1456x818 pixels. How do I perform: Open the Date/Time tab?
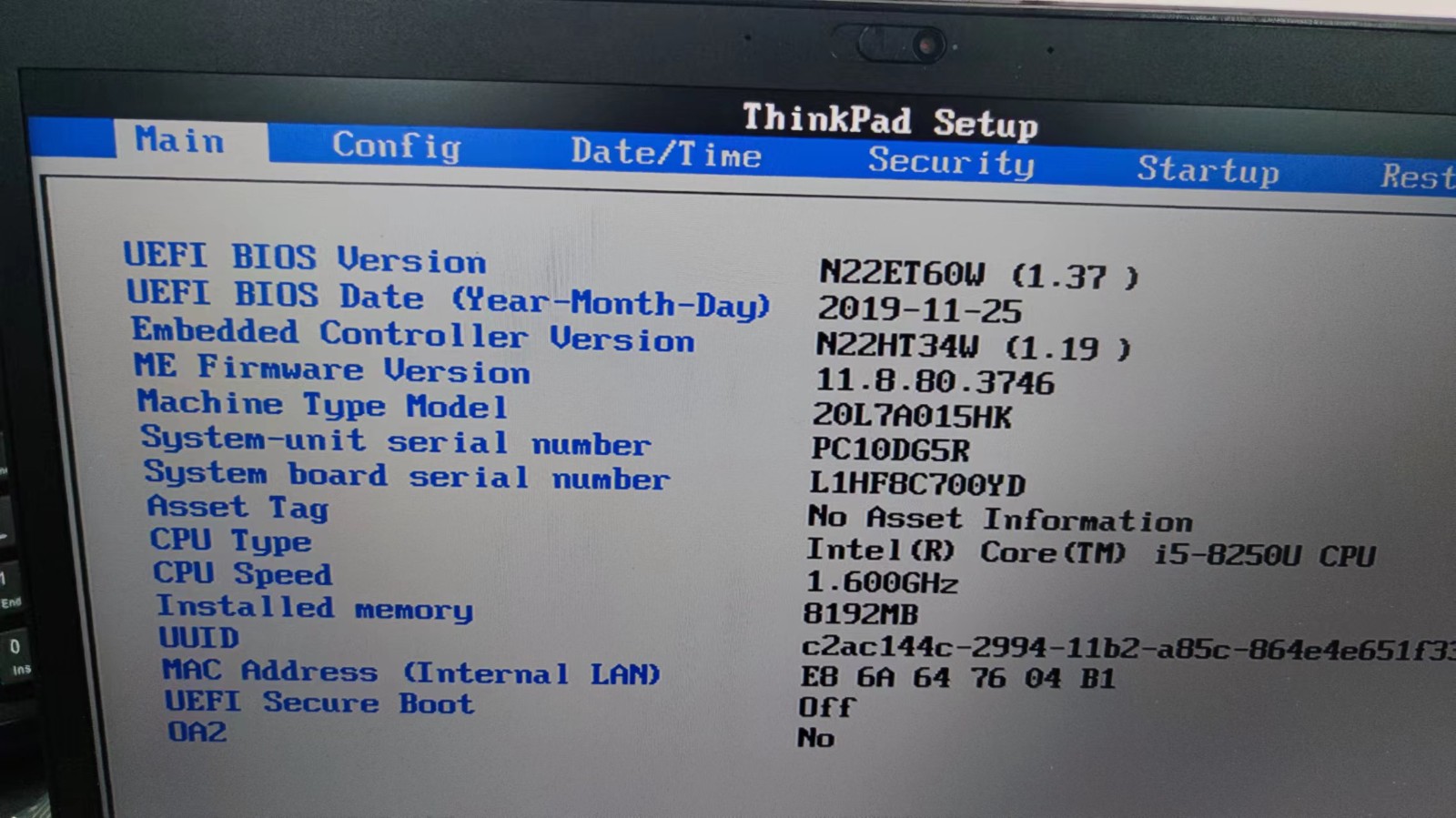pos(666,153)
